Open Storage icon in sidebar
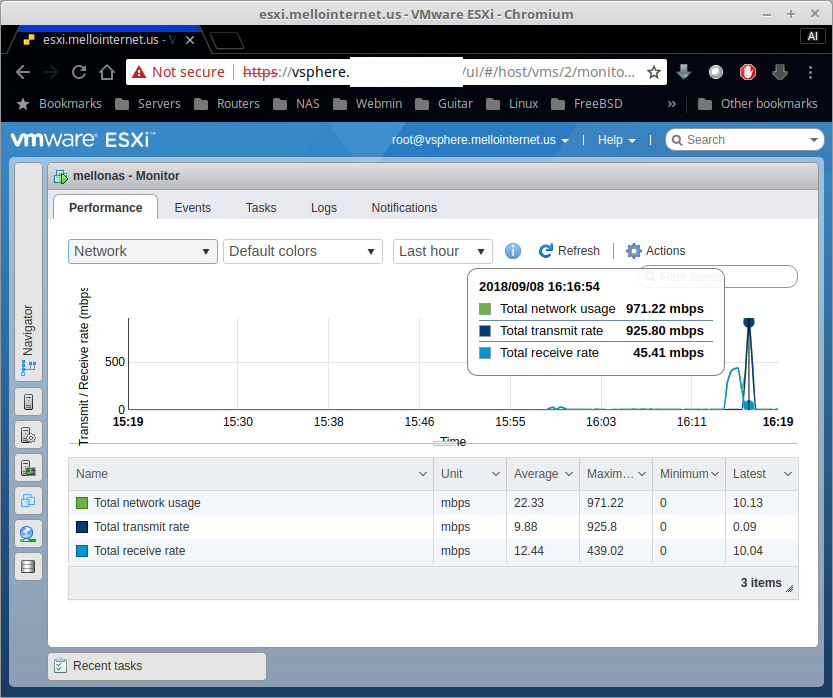Screen dimensions: 833x698 point(28,567)
